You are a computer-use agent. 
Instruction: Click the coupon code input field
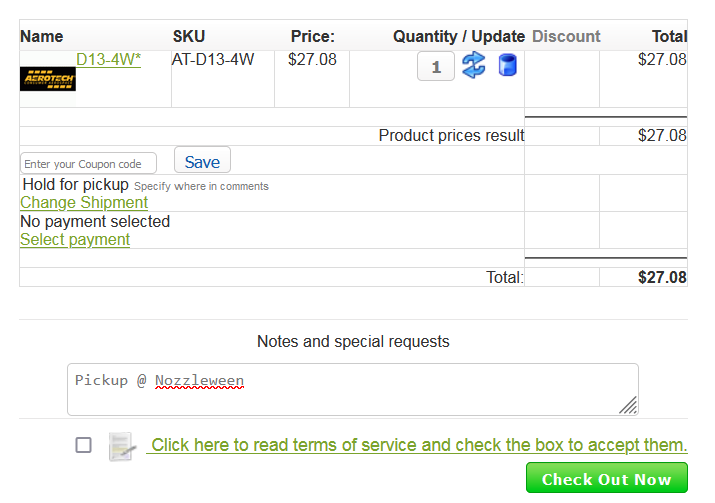pos(88,163)
